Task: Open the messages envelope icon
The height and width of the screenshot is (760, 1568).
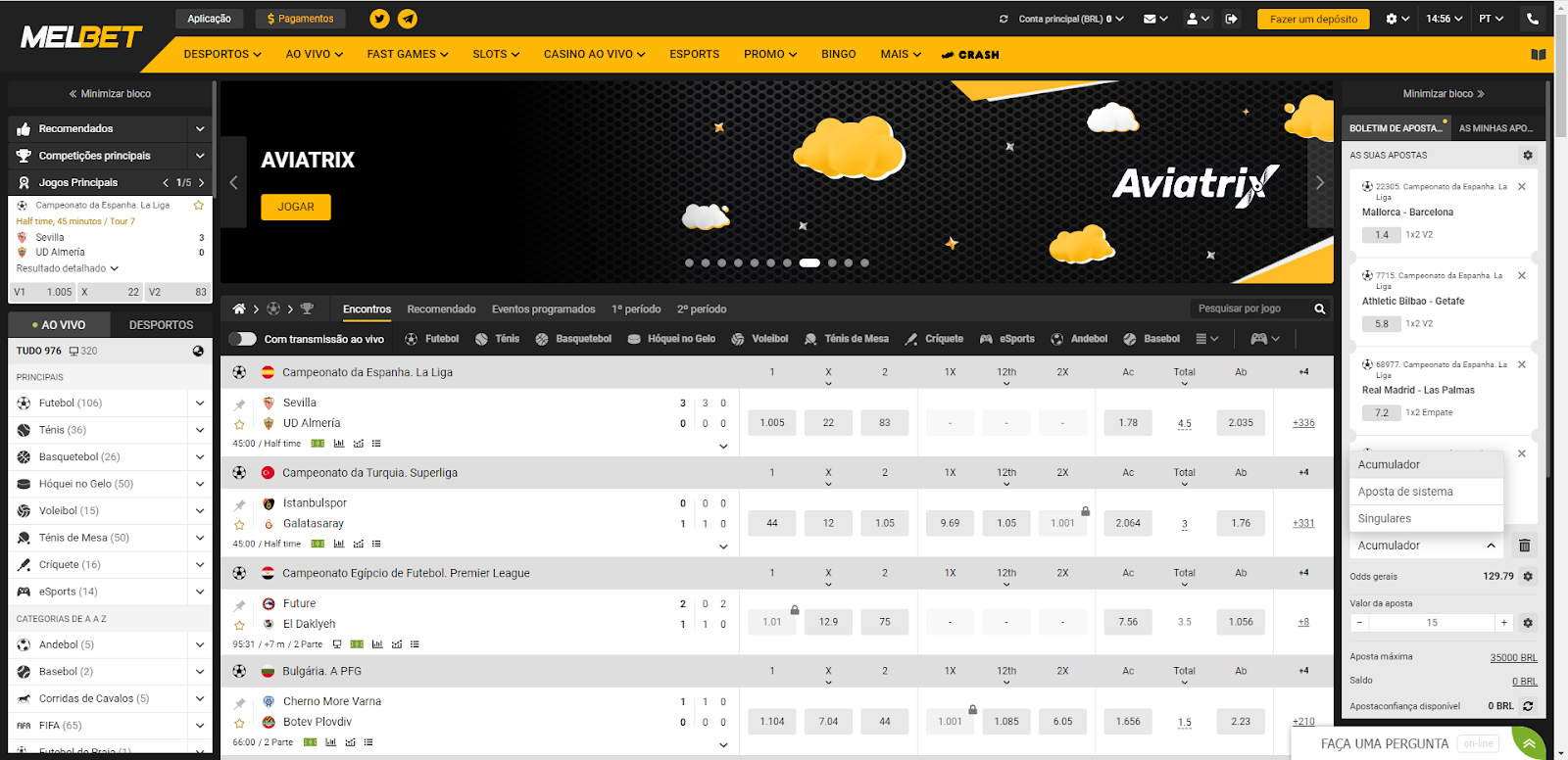Action: coord(1150,19)
